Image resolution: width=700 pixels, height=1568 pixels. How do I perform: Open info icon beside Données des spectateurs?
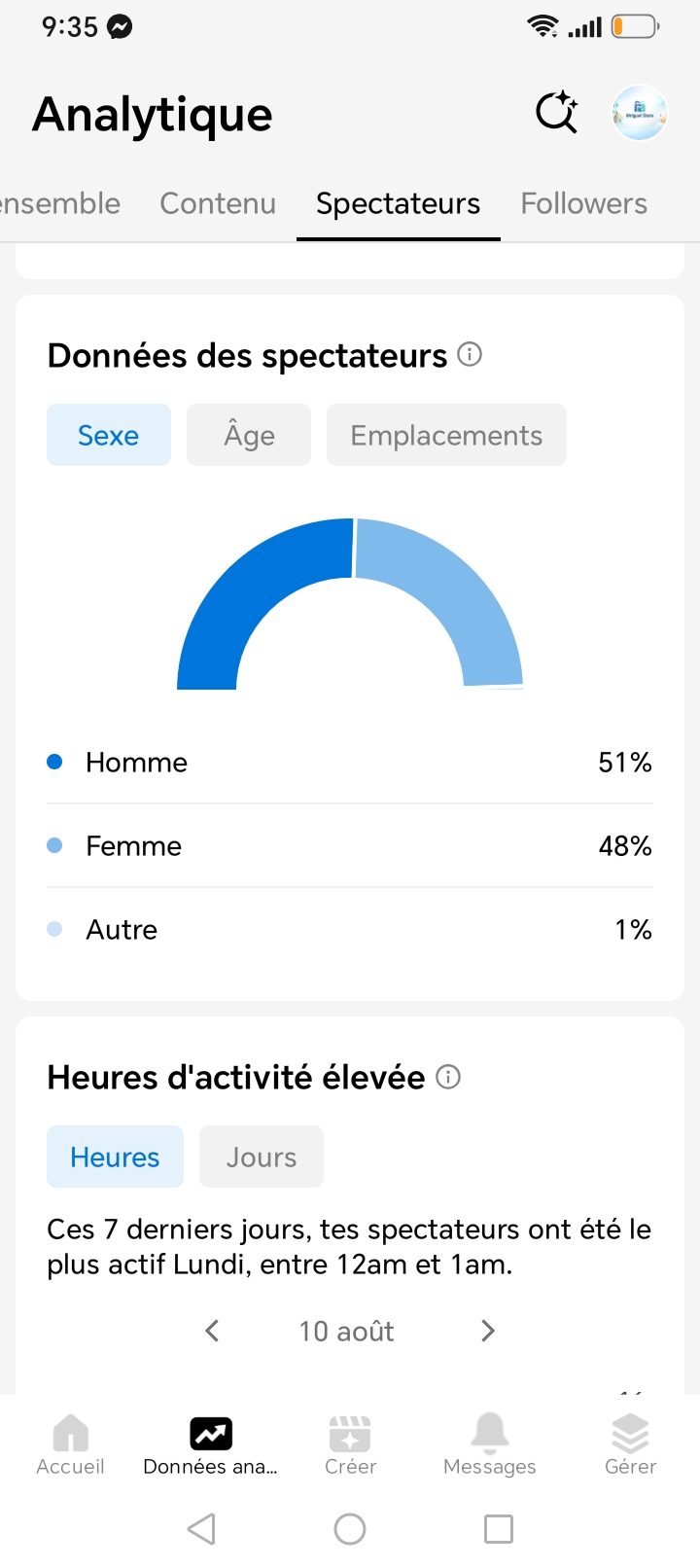(470, 354)
